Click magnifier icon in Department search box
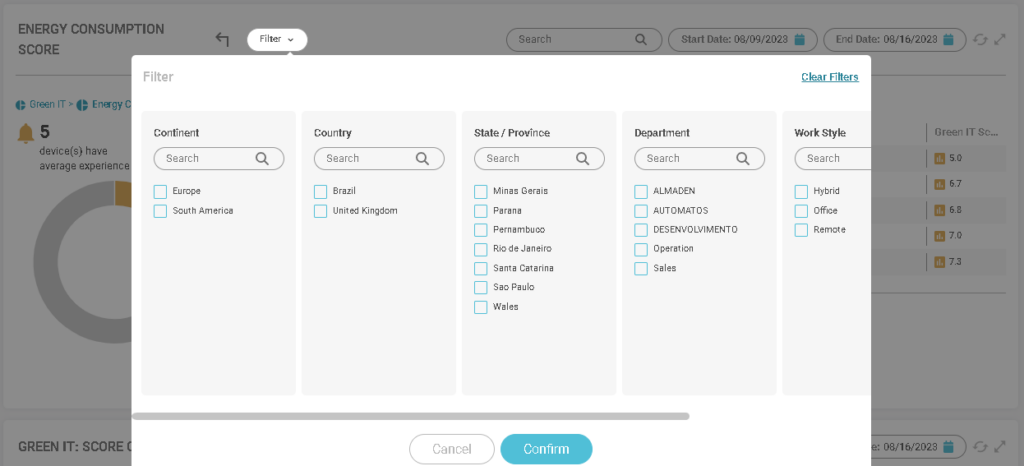Image resolution: width=1024 pixels, height=466 pixels. click(743, 158)
